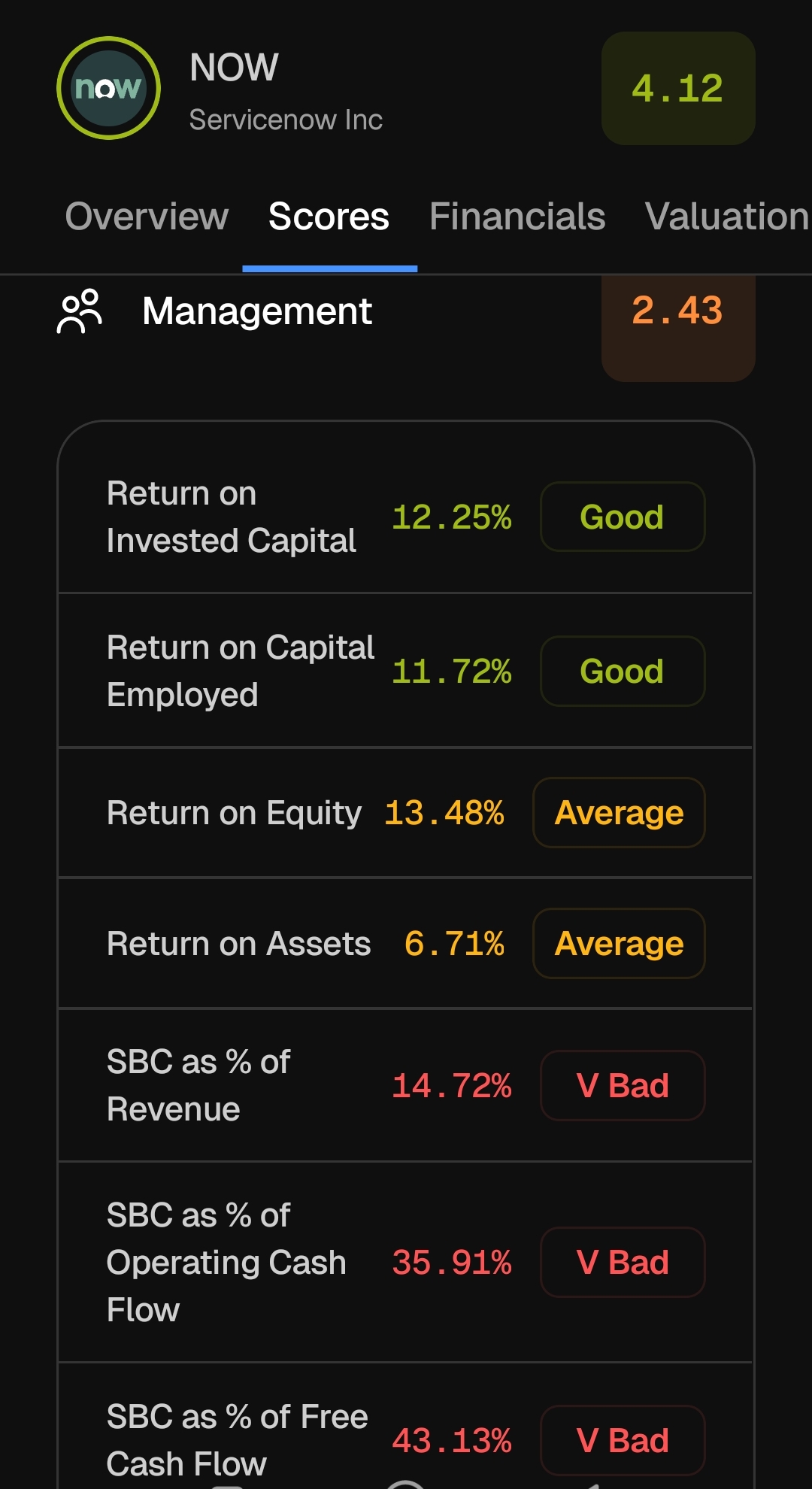Tap V Bad badge for SBC of Operating Cash Flow
Viewport: 812px width, 1489px height.
(x=623, y=1262)
